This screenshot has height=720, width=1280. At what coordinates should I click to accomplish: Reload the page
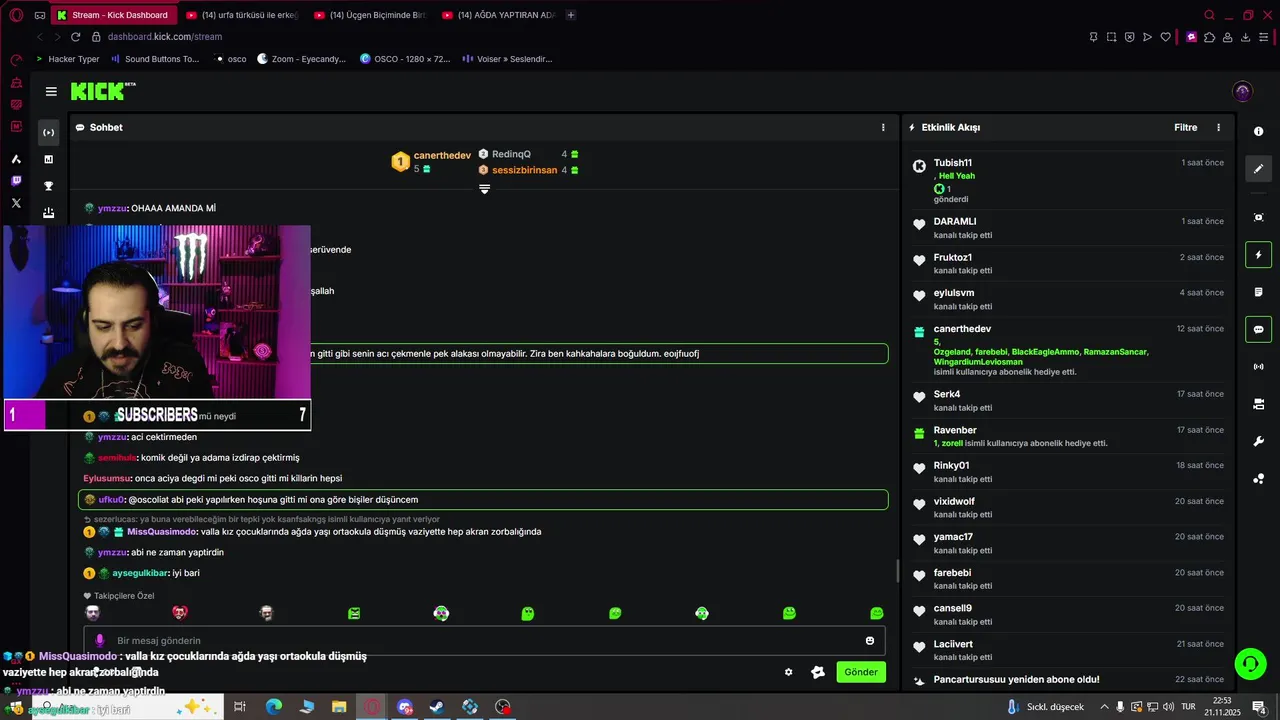click(77, 37)
